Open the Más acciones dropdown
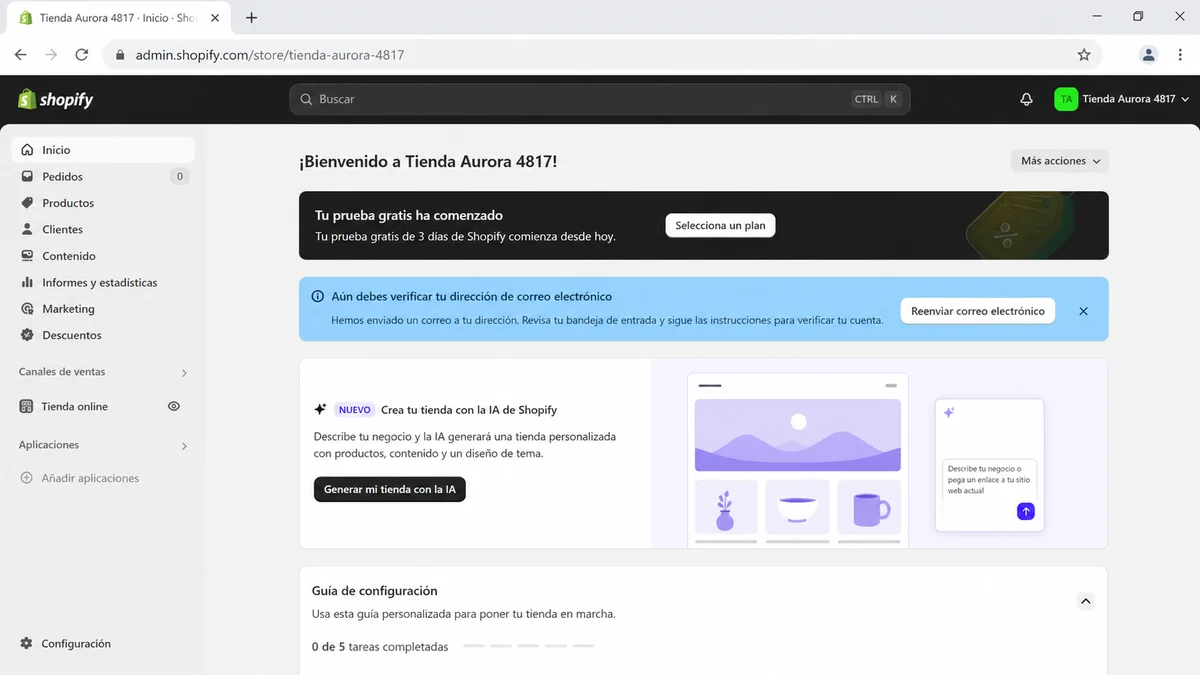 tap(1060, 161)
